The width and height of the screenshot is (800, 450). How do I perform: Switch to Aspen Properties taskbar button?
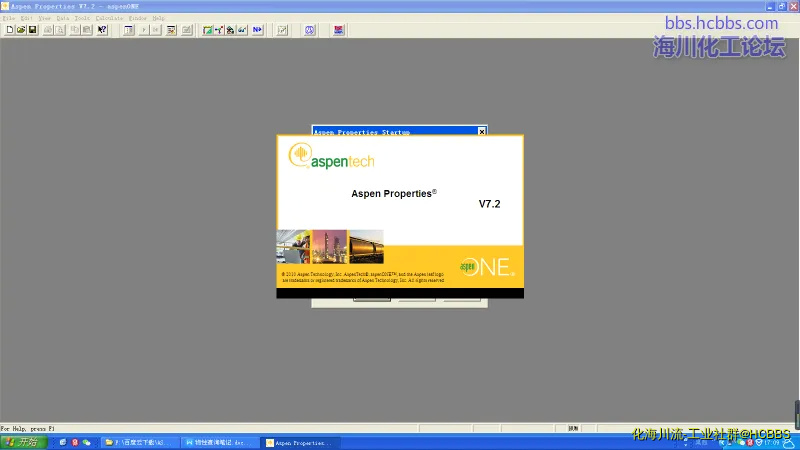pyautogui.click(x=300, y=442)
